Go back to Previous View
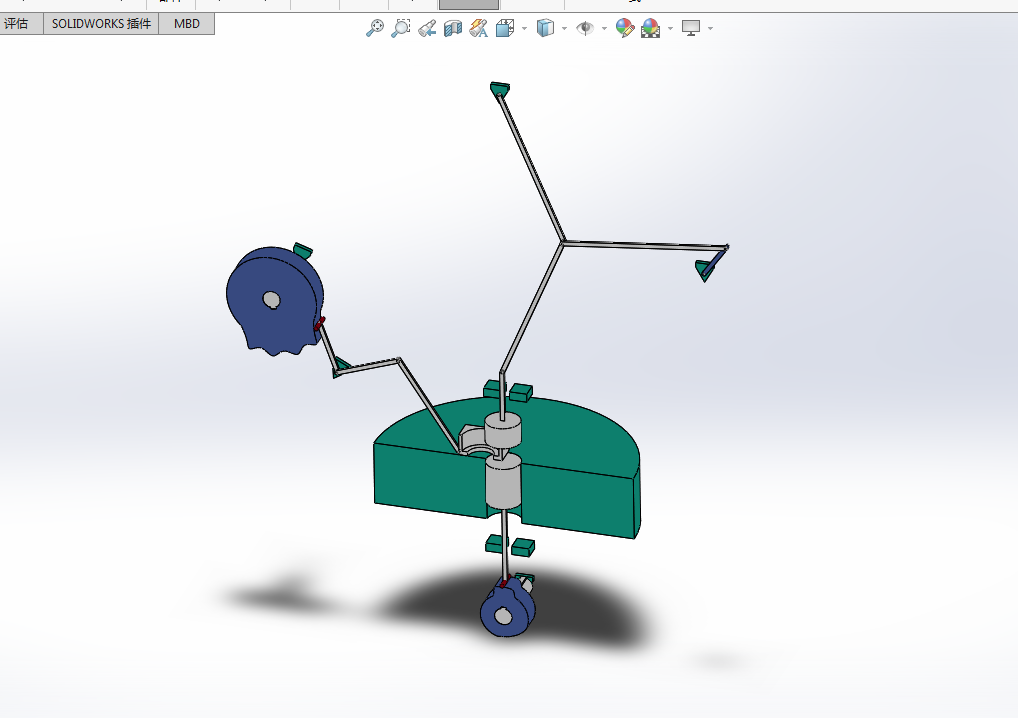Image resolution: width=1018 pixels, height=718 pixels. click(x=427, y=28)
